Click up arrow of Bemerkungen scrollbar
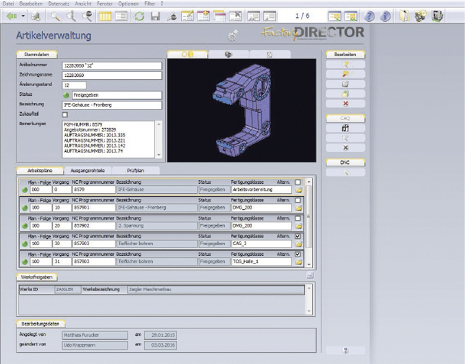Image resolution: width=465 pixels, height=364 pixels. coord(159,124)
